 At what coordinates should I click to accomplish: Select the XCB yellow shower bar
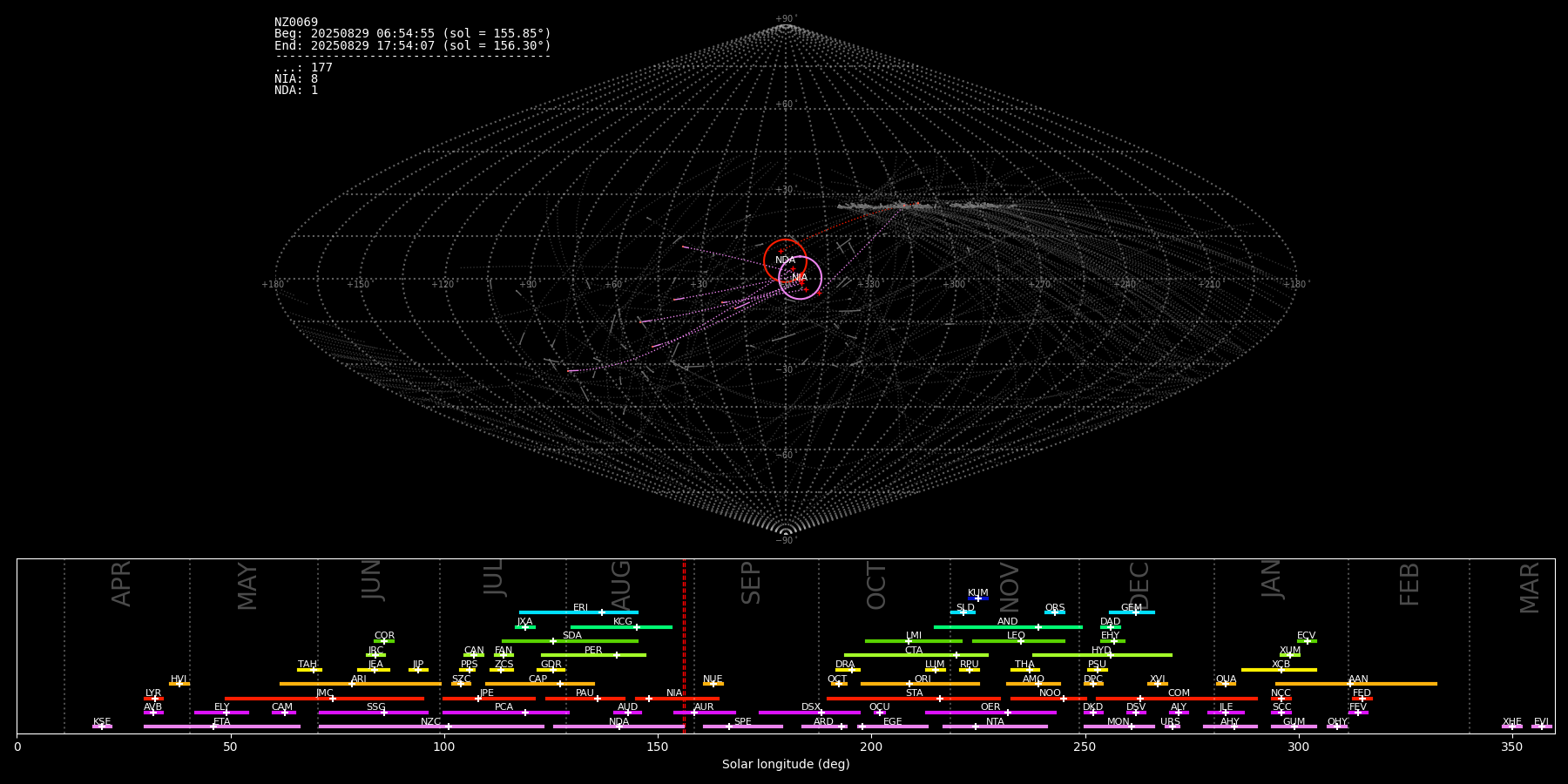pyautogui.click(x=1279, y=670)
